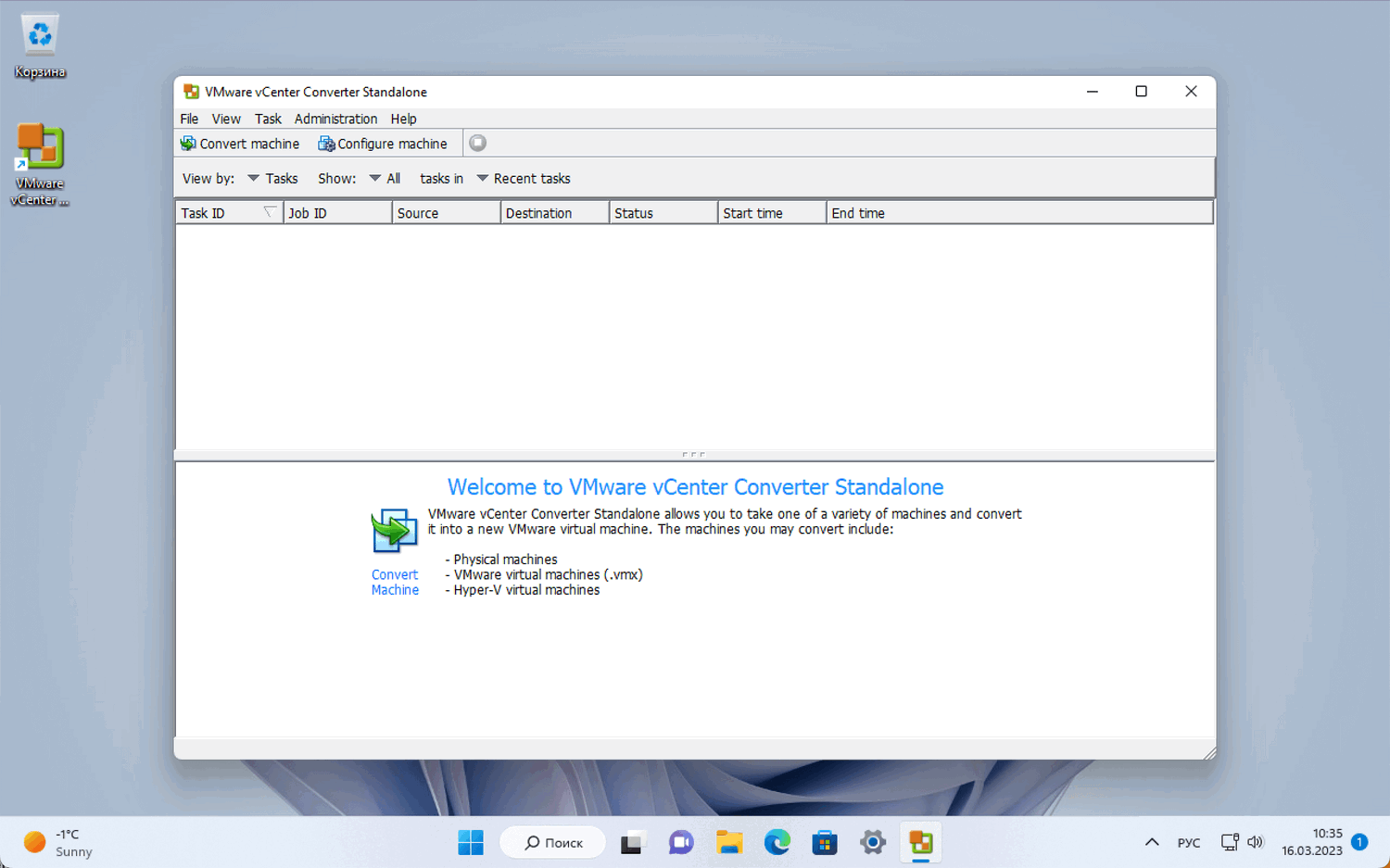Select the VMware vCenter desktop shortcut
The height and width of the screenshot is (868, 1390).
tap(40, 165)
